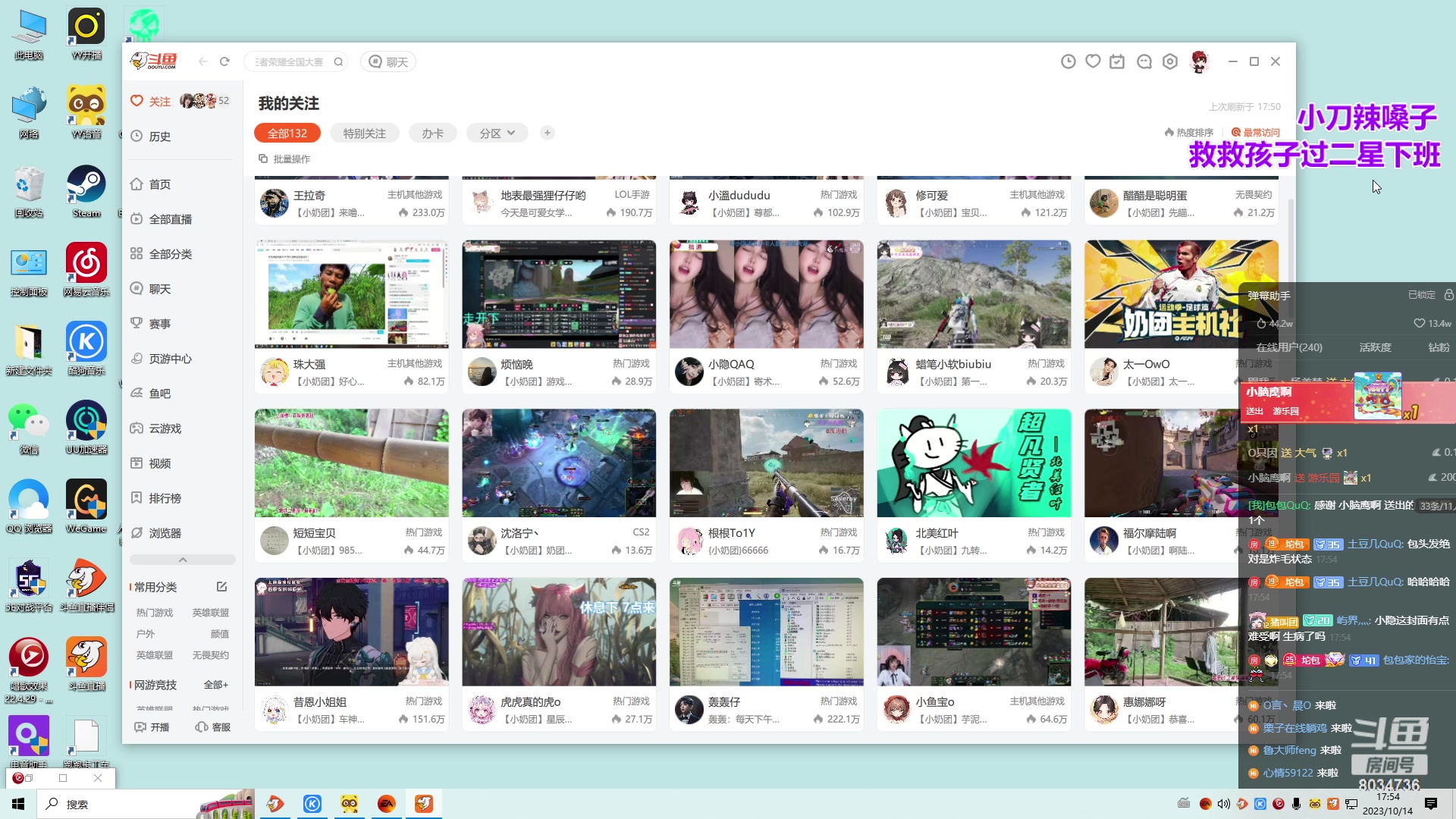Image resolution: width=1456 pixels, height=819 pixels.
Task: Open the 无畏契约 category link in 常用分类
Action: [x=210, y=655]
